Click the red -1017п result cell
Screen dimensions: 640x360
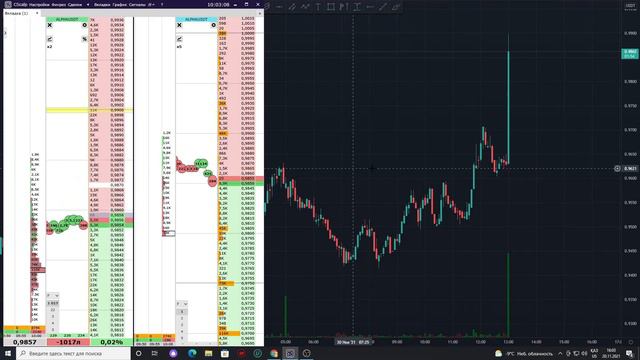tap(68, 342)
